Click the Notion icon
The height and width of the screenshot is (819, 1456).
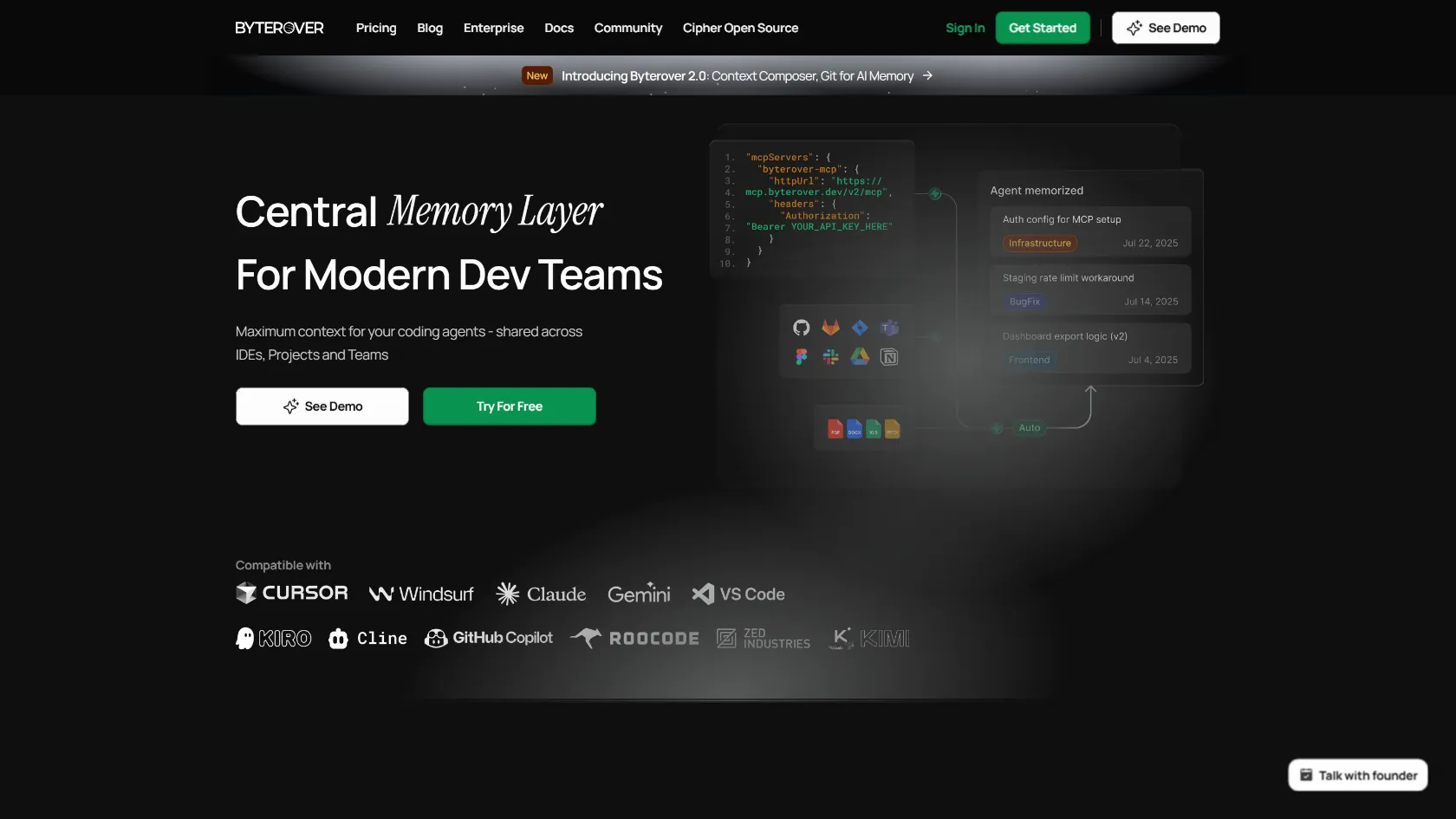click(x=889, y=357)
